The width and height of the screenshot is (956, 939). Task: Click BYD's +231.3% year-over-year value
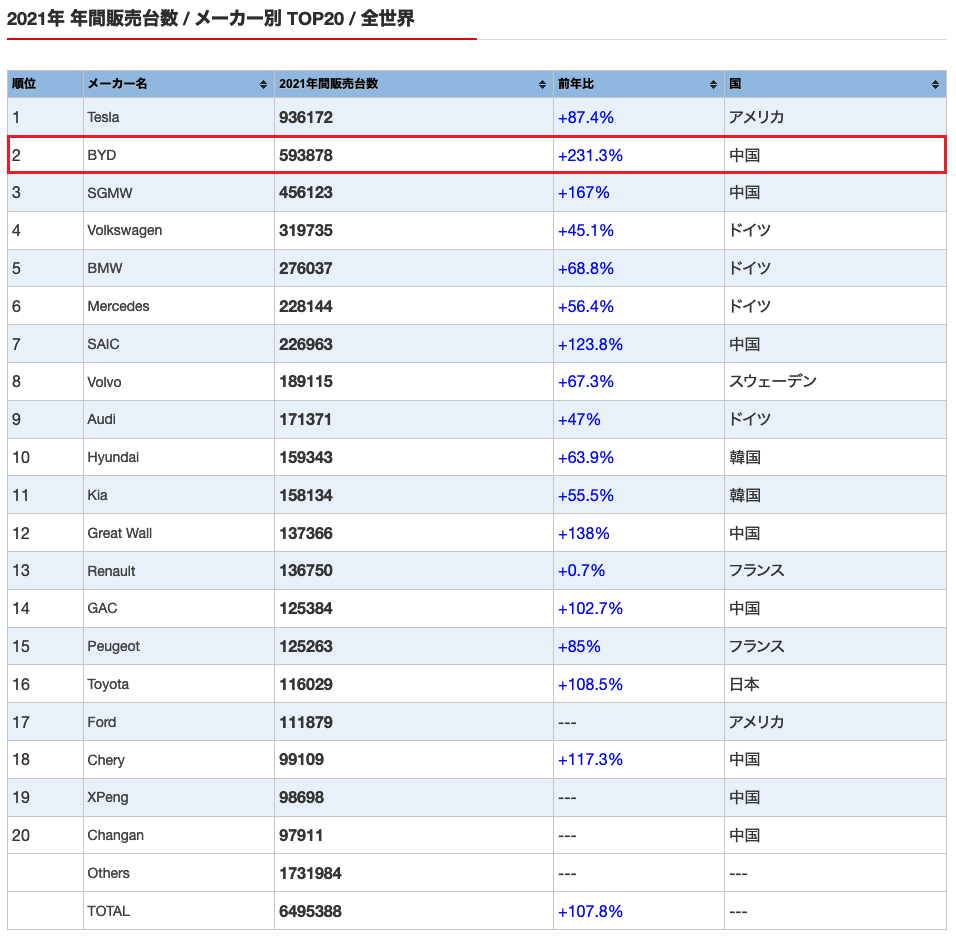coord(590,155)
